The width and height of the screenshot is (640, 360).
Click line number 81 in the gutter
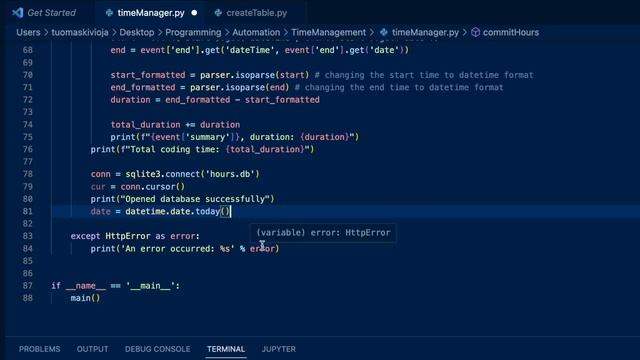(x=27, y=211)
